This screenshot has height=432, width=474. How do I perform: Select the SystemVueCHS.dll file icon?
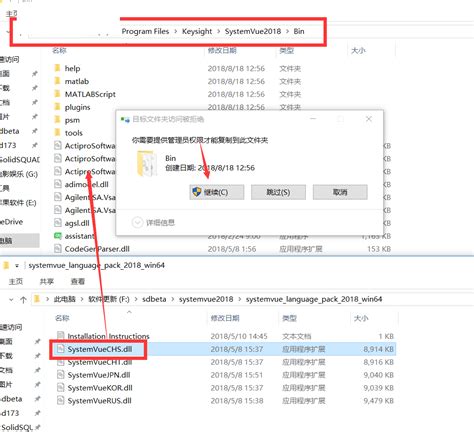[x=60, y=349]
